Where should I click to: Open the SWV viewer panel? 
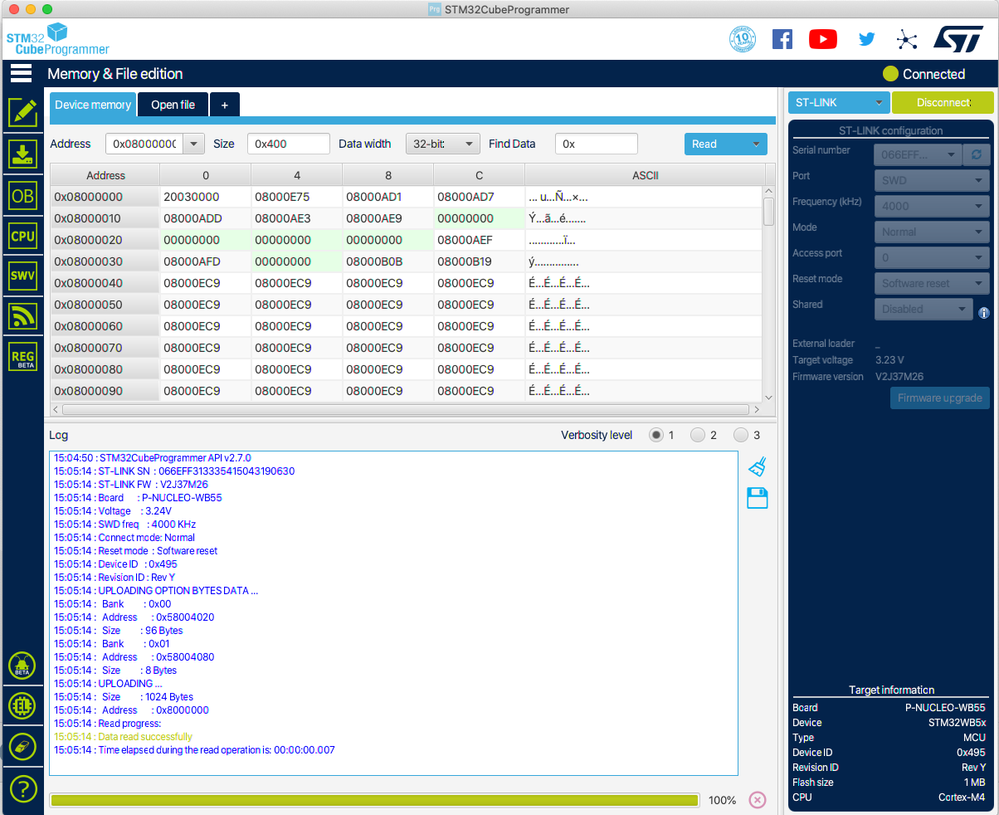[22, 276]
